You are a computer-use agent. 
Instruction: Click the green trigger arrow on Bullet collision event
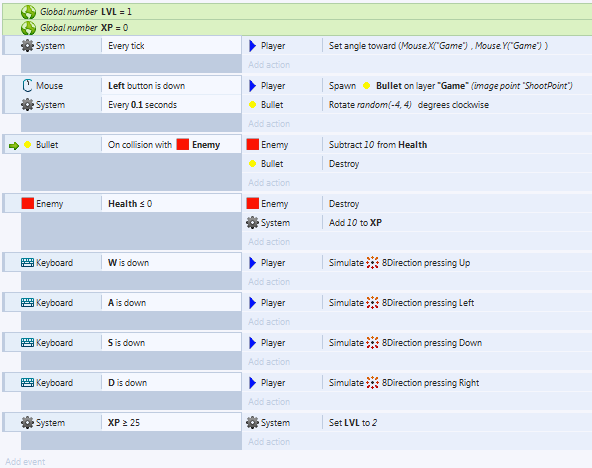coord(14,146)
